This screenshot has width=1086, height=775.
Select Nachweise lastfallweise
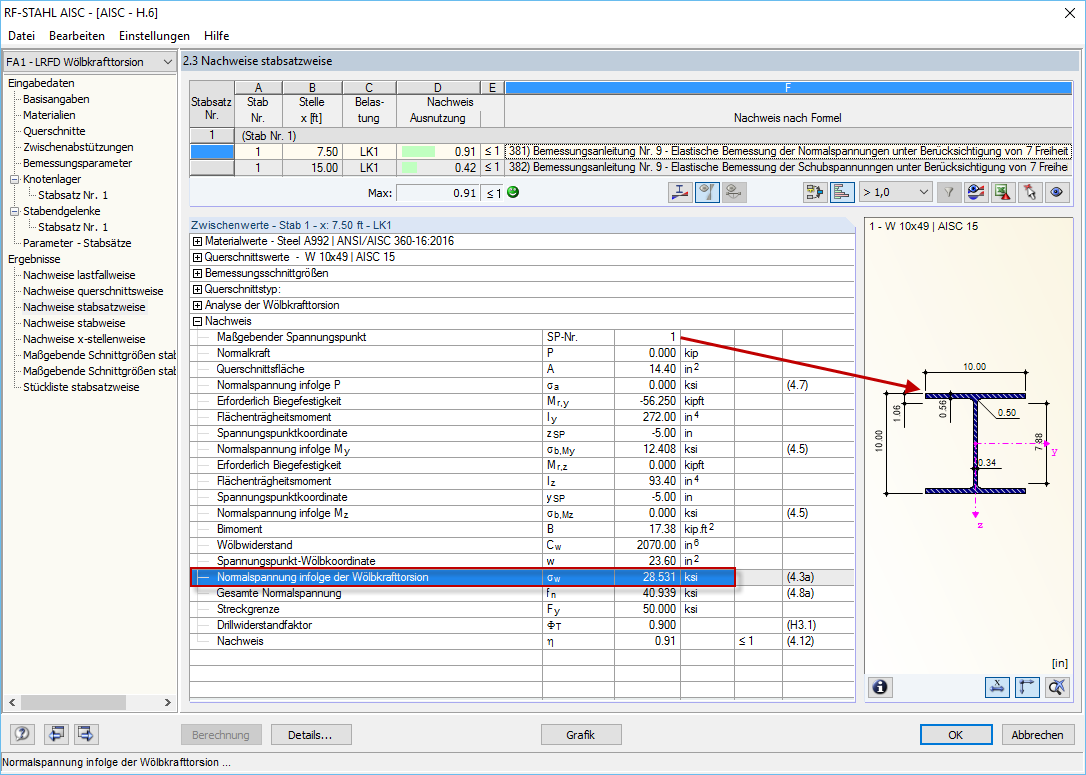click(79, 275)
